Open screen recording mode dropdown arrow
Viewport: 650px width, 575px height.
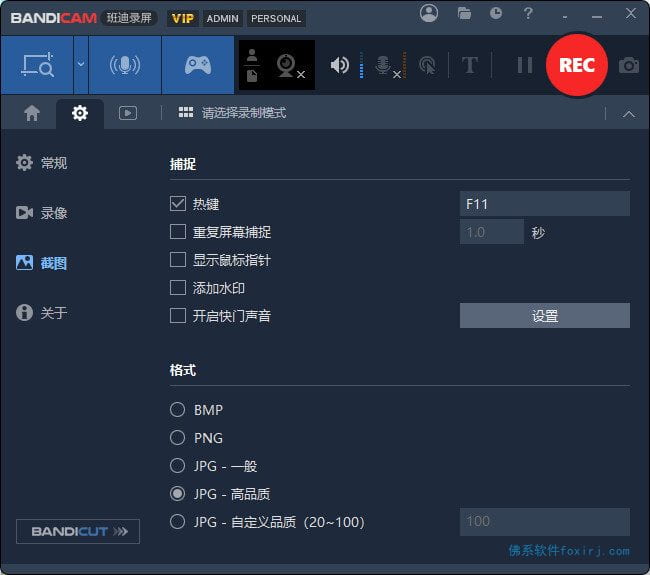tap(81, 65)
